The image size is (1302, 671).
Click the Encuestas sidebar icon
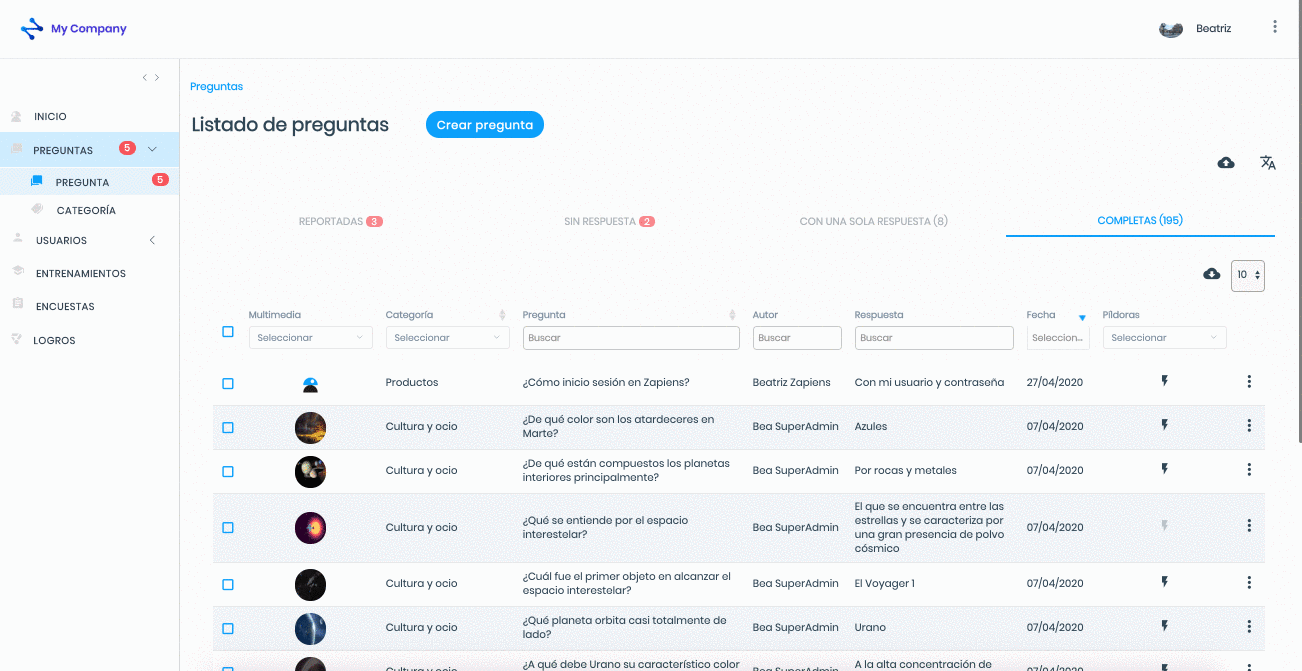(x=17, y=304)
